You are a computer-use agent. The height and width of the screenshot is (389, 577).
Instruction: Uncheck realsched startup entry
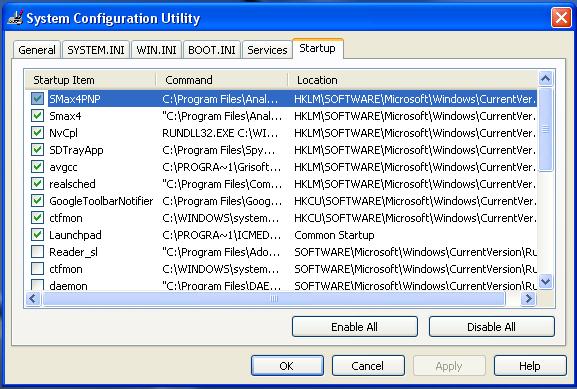click(37, 183)
